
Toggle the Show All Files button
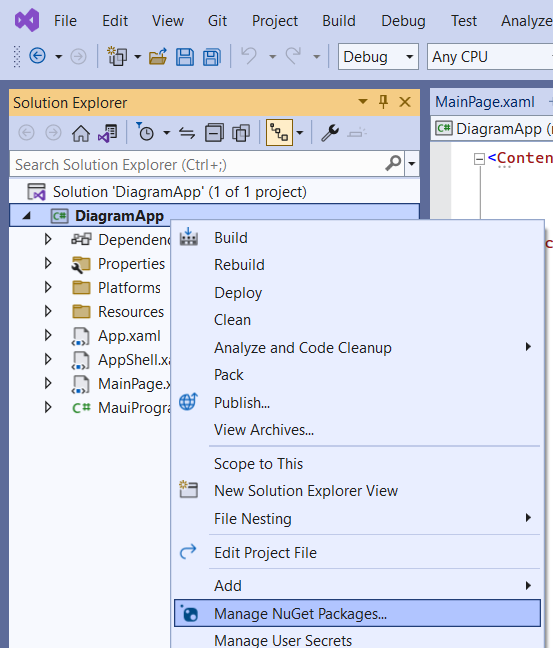point(241,133)
